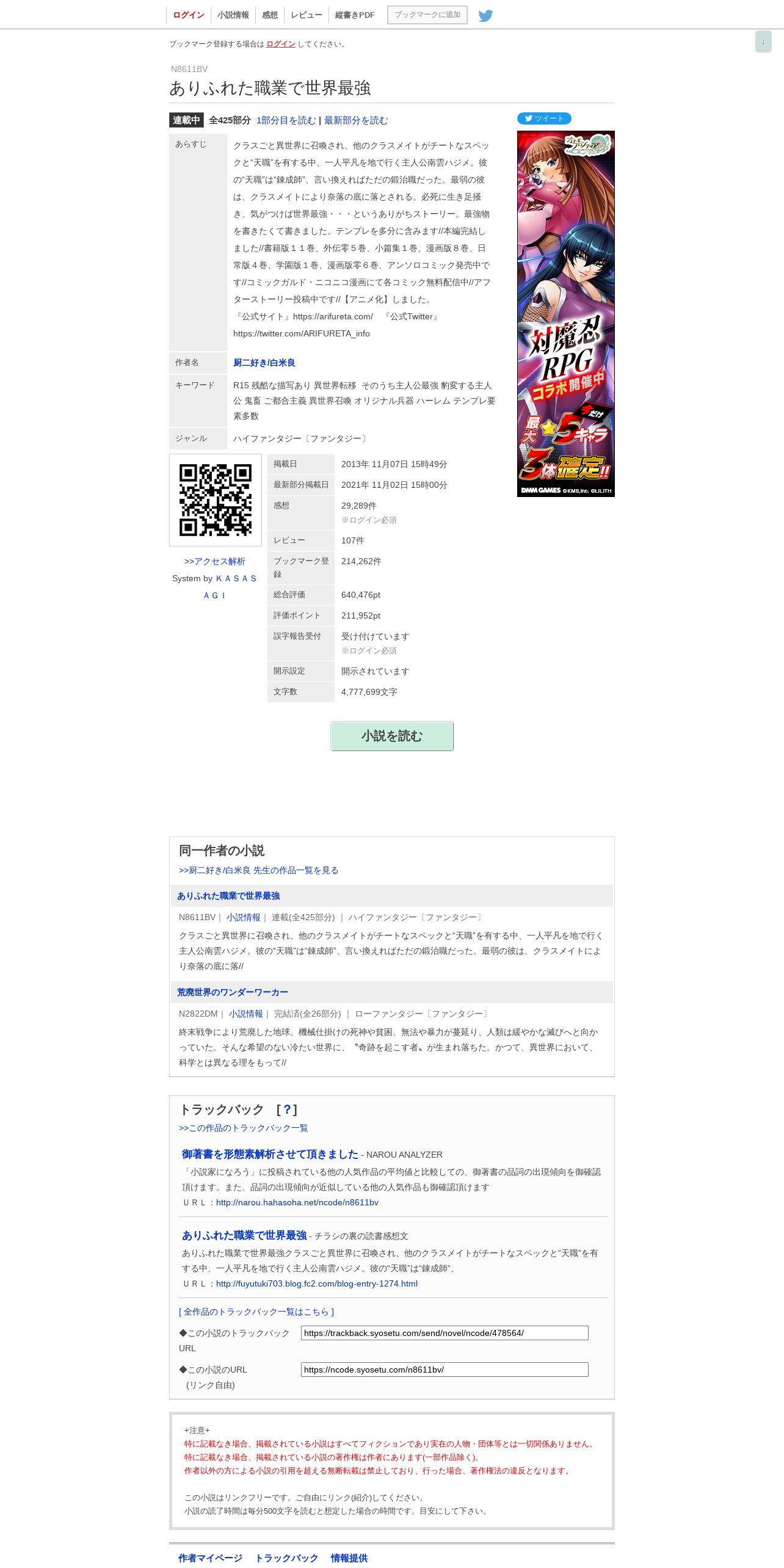The width and height of the screenshot is (784, 1568).
Task: Open the 縦書きPDF menu item
Action: (355, 15)
